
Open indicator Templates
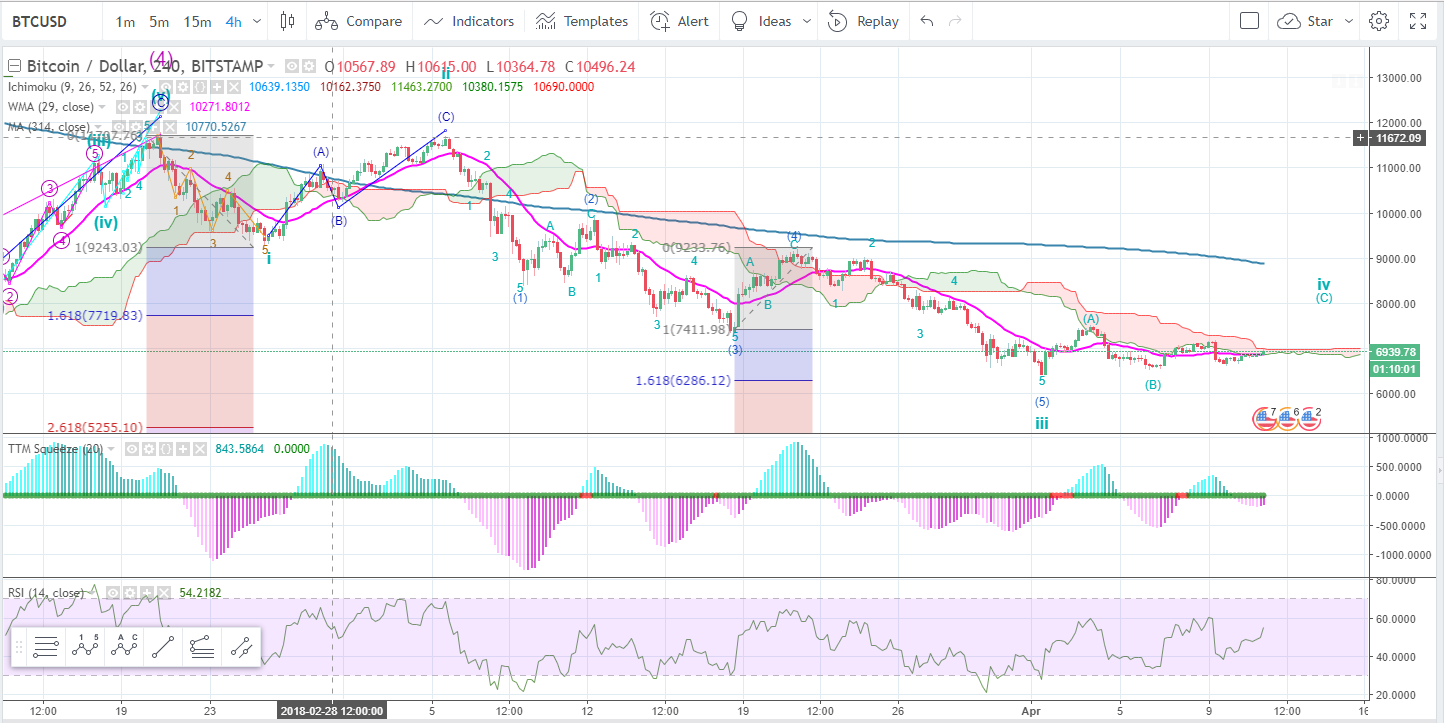(582, 21)
